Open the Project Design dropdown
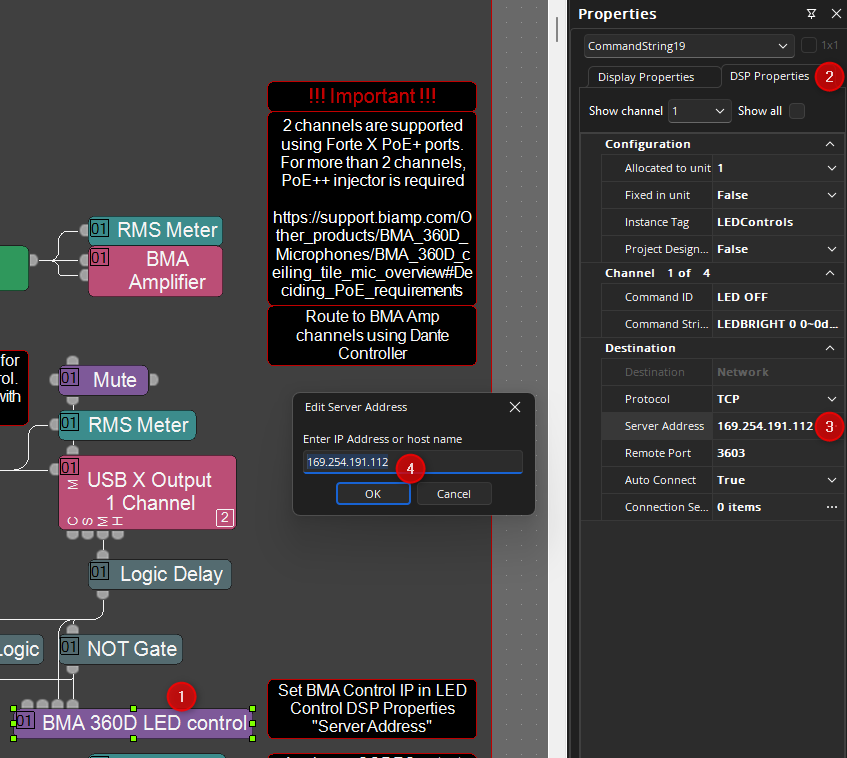 831,249
